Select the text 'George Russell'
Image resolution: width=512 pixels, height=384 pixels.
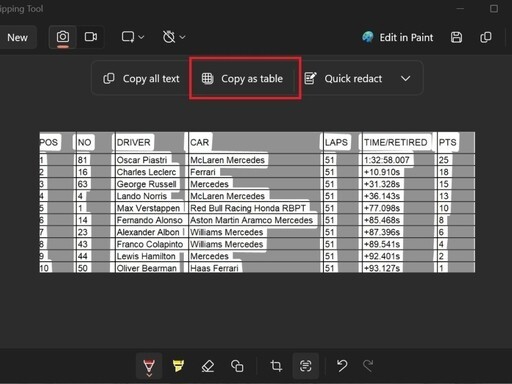tap(146, 184)
